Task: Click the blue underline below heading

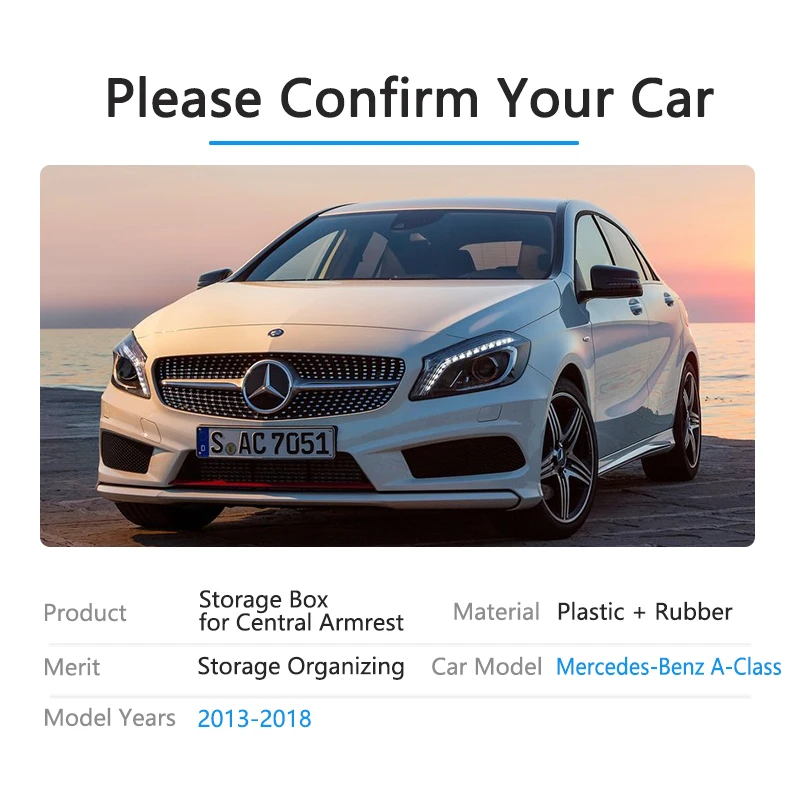Action: [x=394, y=143]
